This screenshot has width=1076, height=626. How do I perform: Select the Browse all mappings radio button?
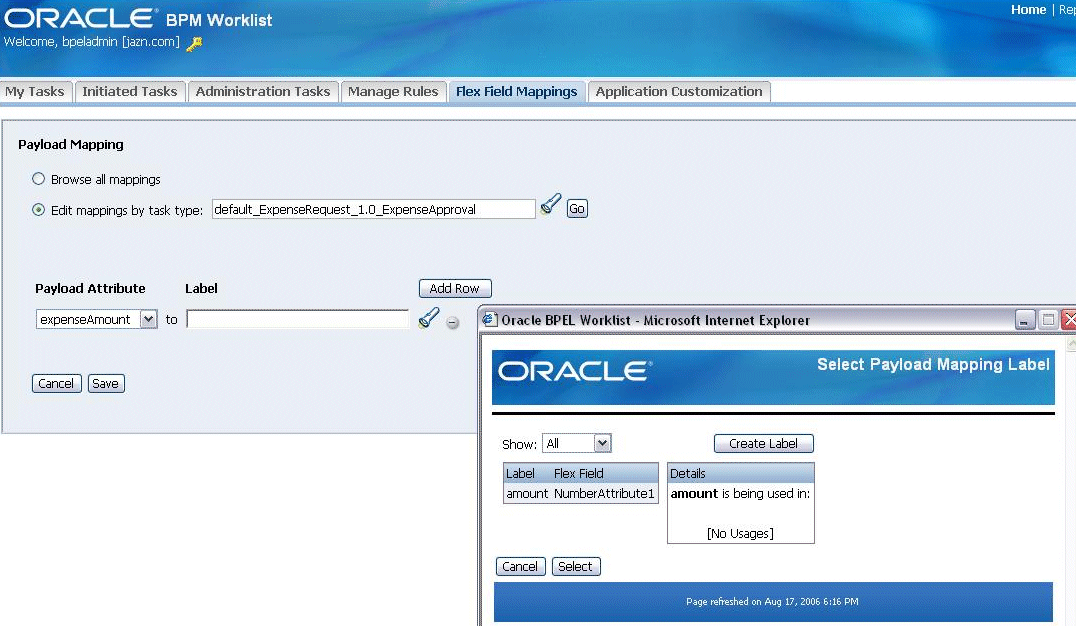(38, 179)
